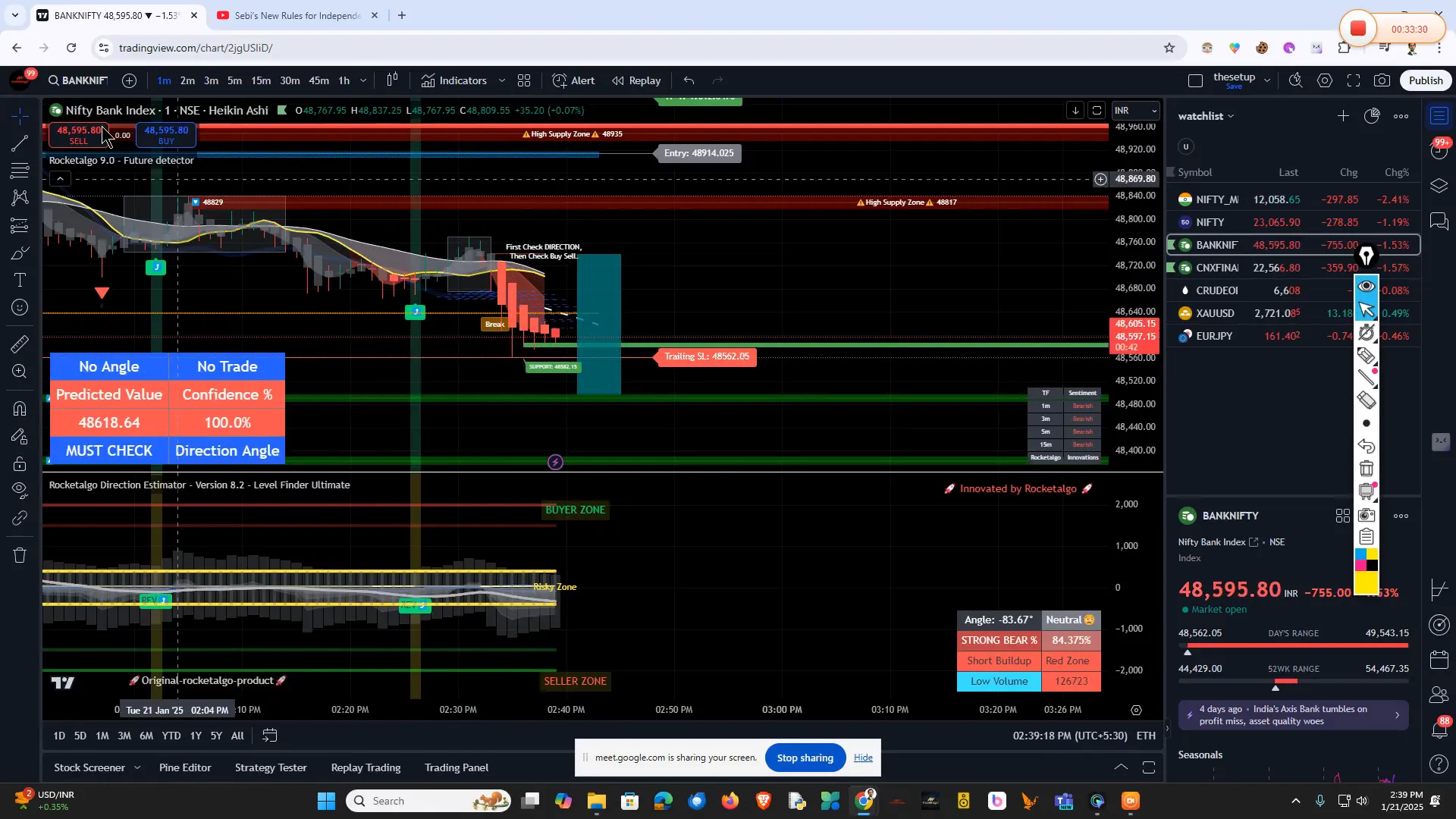Select NIFTY row in the watchlist

pos(1293,222)
